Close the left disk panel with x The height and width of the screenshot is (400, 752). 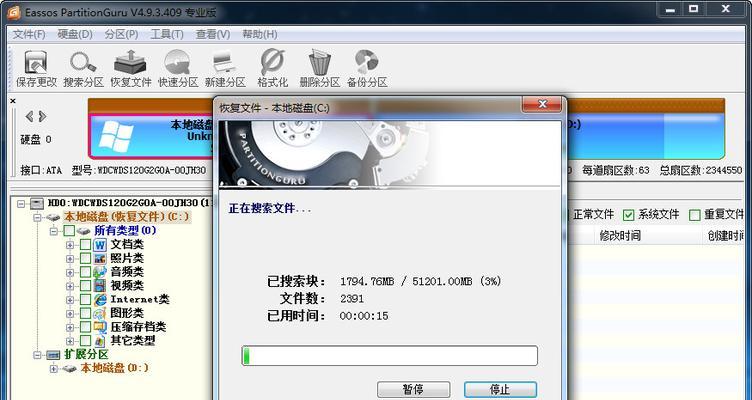click(x=13, y=101)
